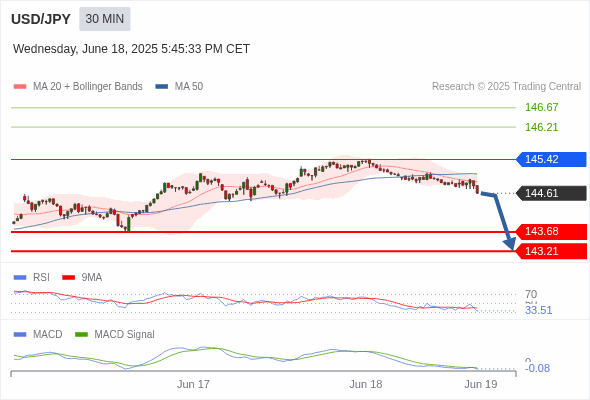Toggle the MACD legend item
The height and width of the screenshot is (400, 590).
[38, 334]
